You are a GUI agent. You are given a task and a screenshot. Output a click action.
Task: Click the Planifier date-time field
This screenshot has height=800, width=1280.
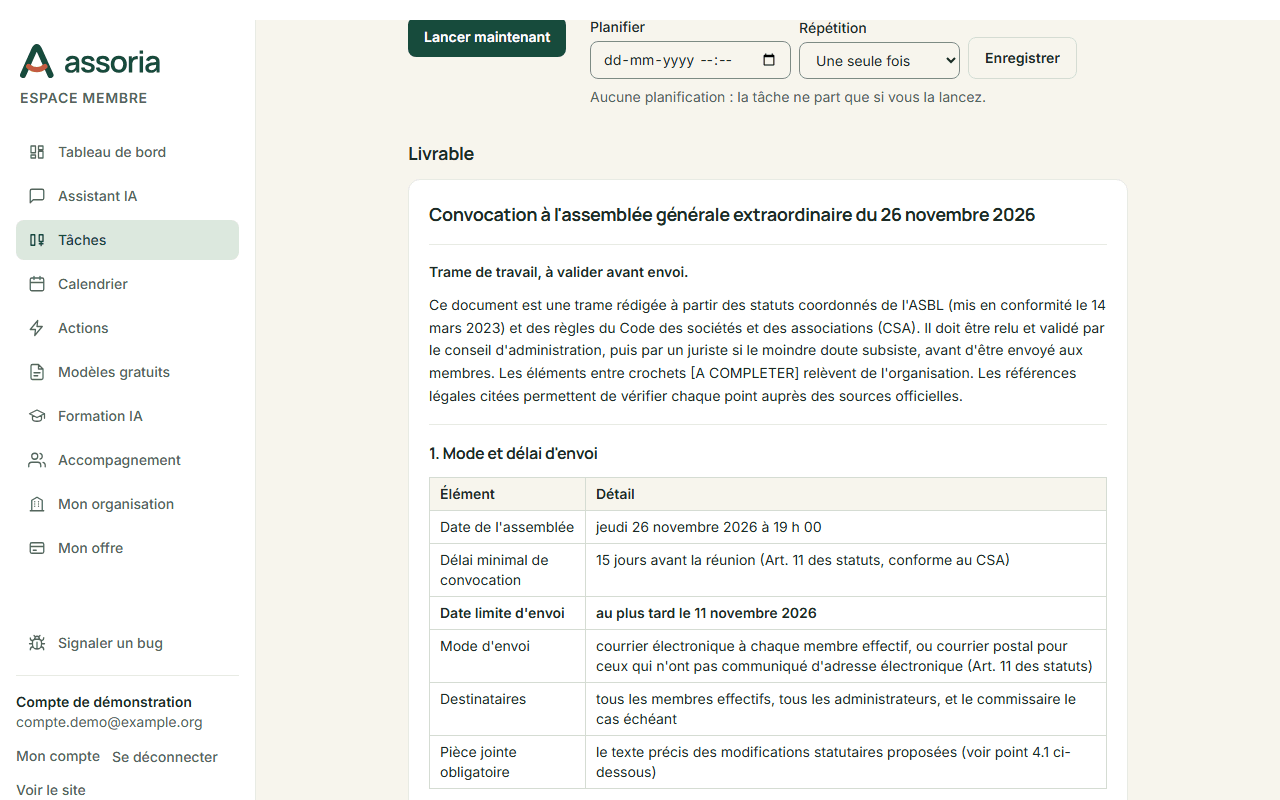point(690,60)
